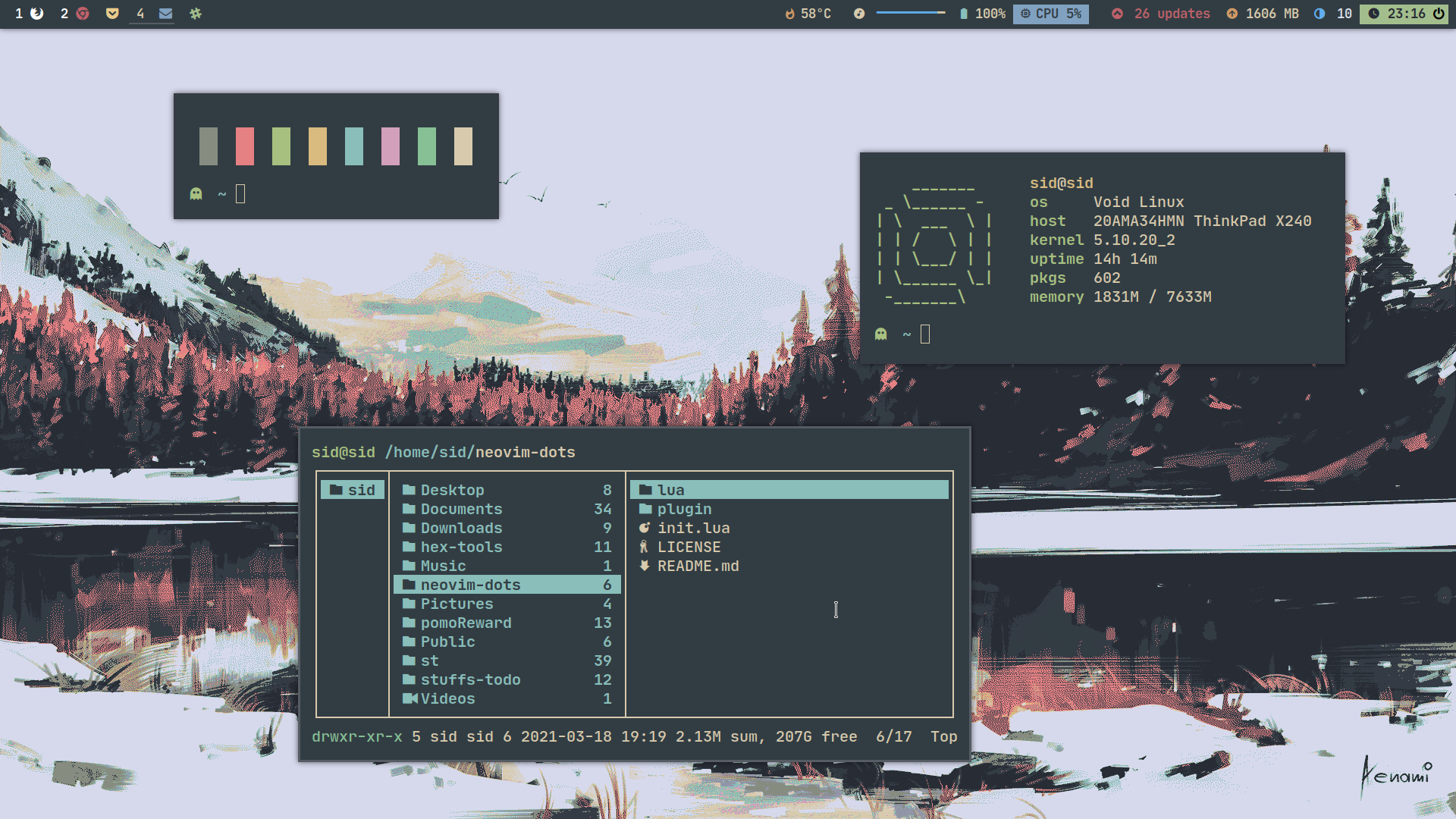This screenshot has height=819, width=1456.
Task: Open the plugin folder
Action: pyautogui.click(x=684, y=509)
